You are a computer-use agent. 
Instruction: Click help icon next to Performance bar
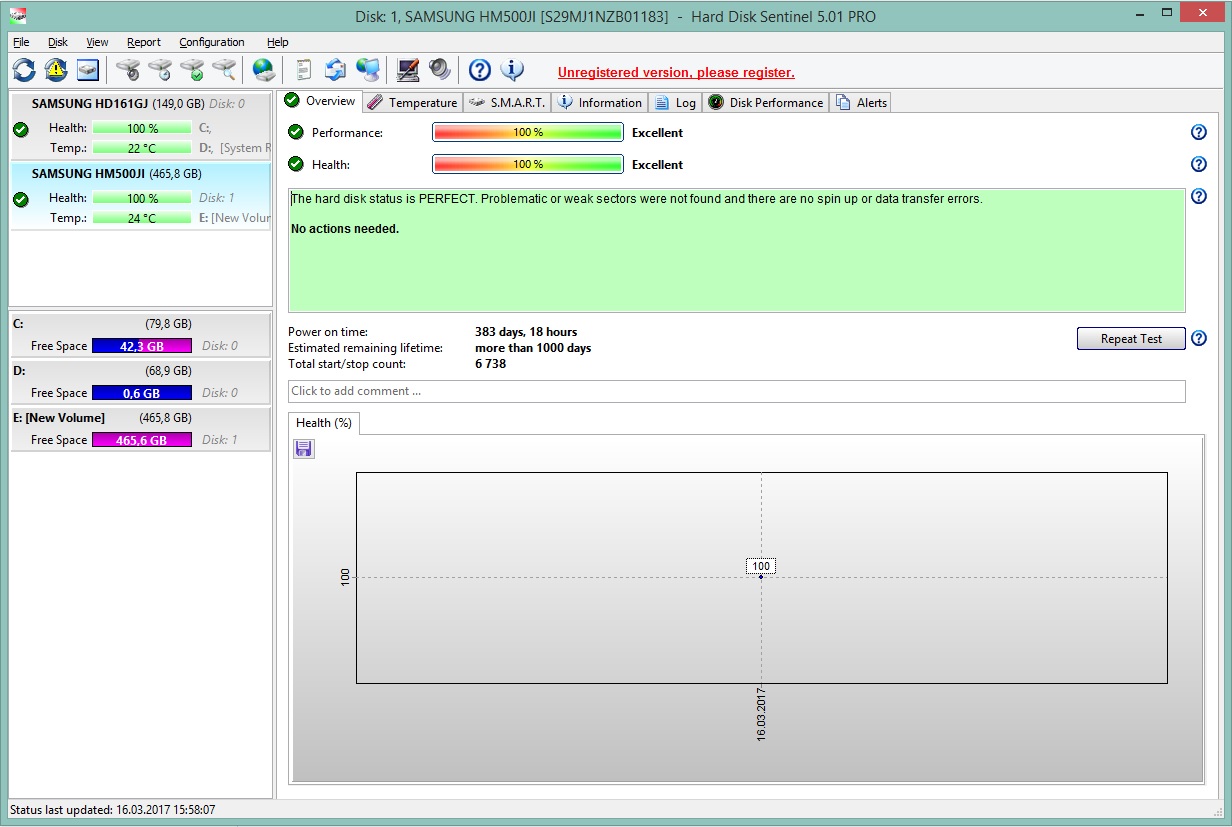click(x=1199, y=133)
